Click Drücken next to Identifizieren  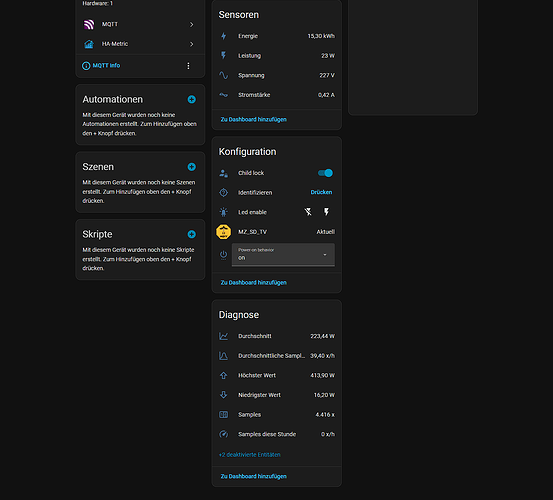click(x=321, y=192)
